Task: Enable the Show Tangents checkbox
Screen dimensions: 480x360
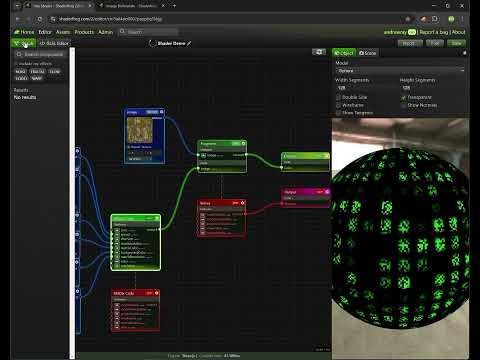Action: click(338, 113)
